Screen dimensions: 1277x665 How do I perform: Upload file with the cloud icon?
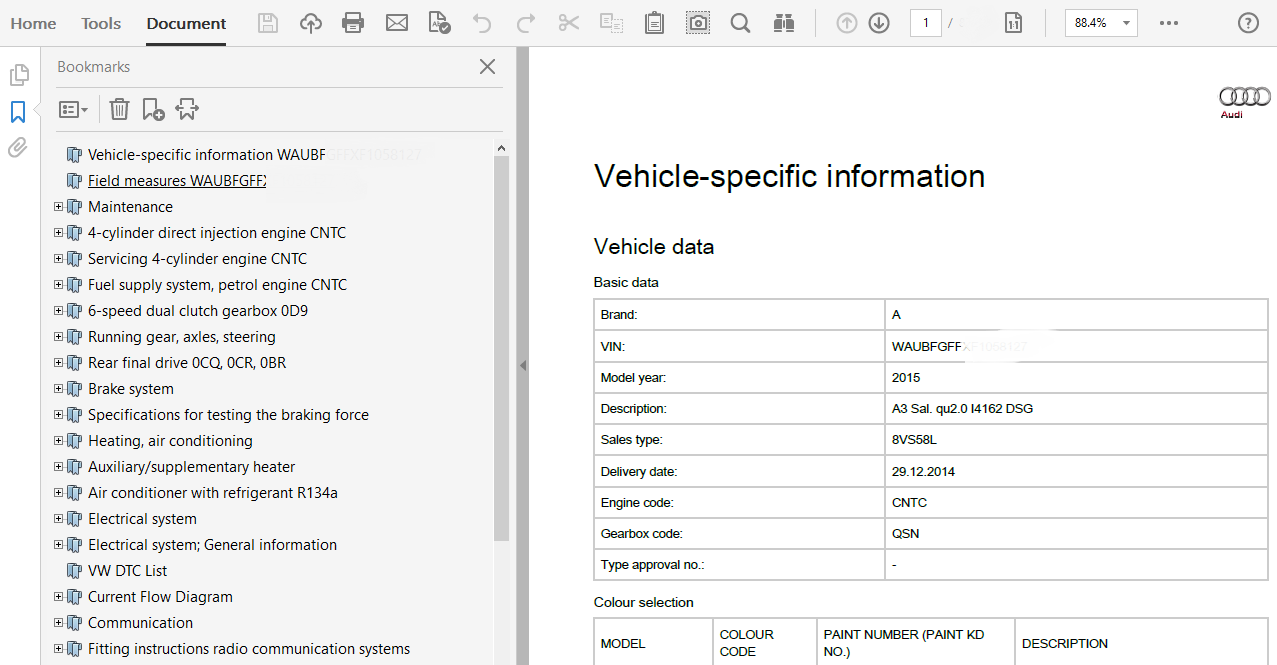(311, 23)
